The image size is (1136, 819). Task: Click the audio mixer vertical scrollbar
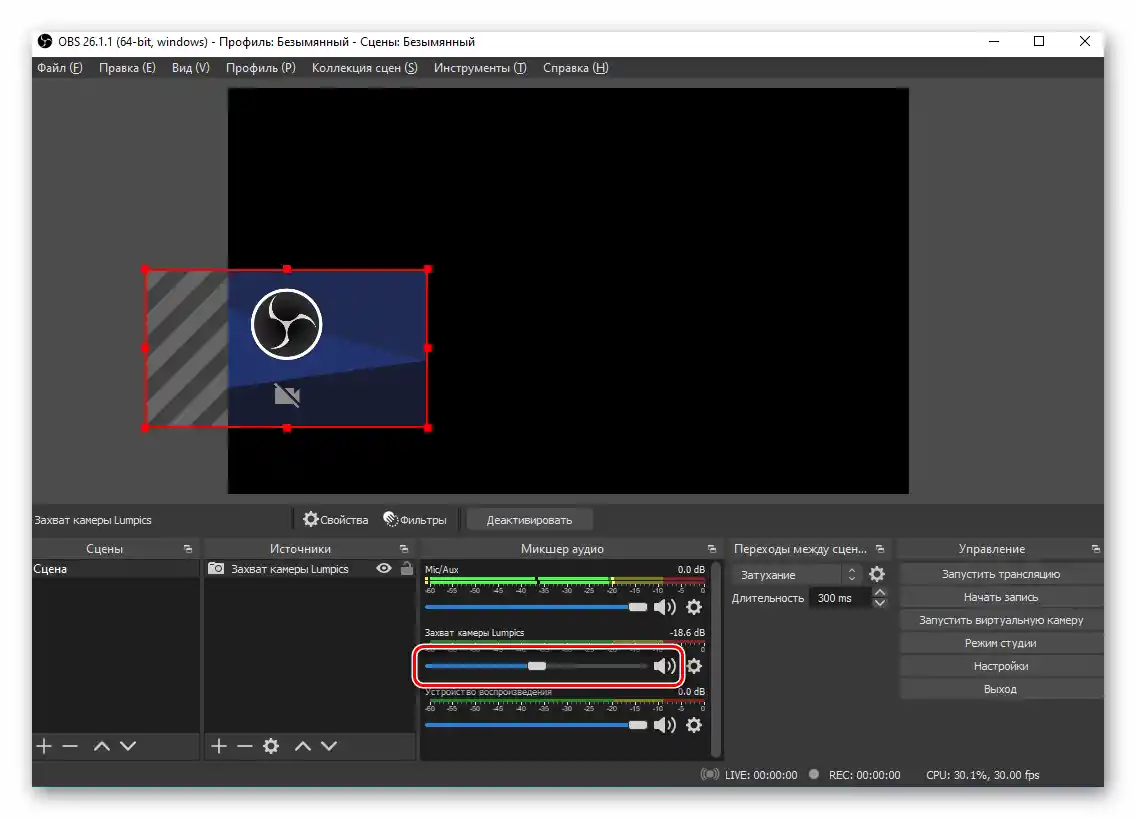716,658
